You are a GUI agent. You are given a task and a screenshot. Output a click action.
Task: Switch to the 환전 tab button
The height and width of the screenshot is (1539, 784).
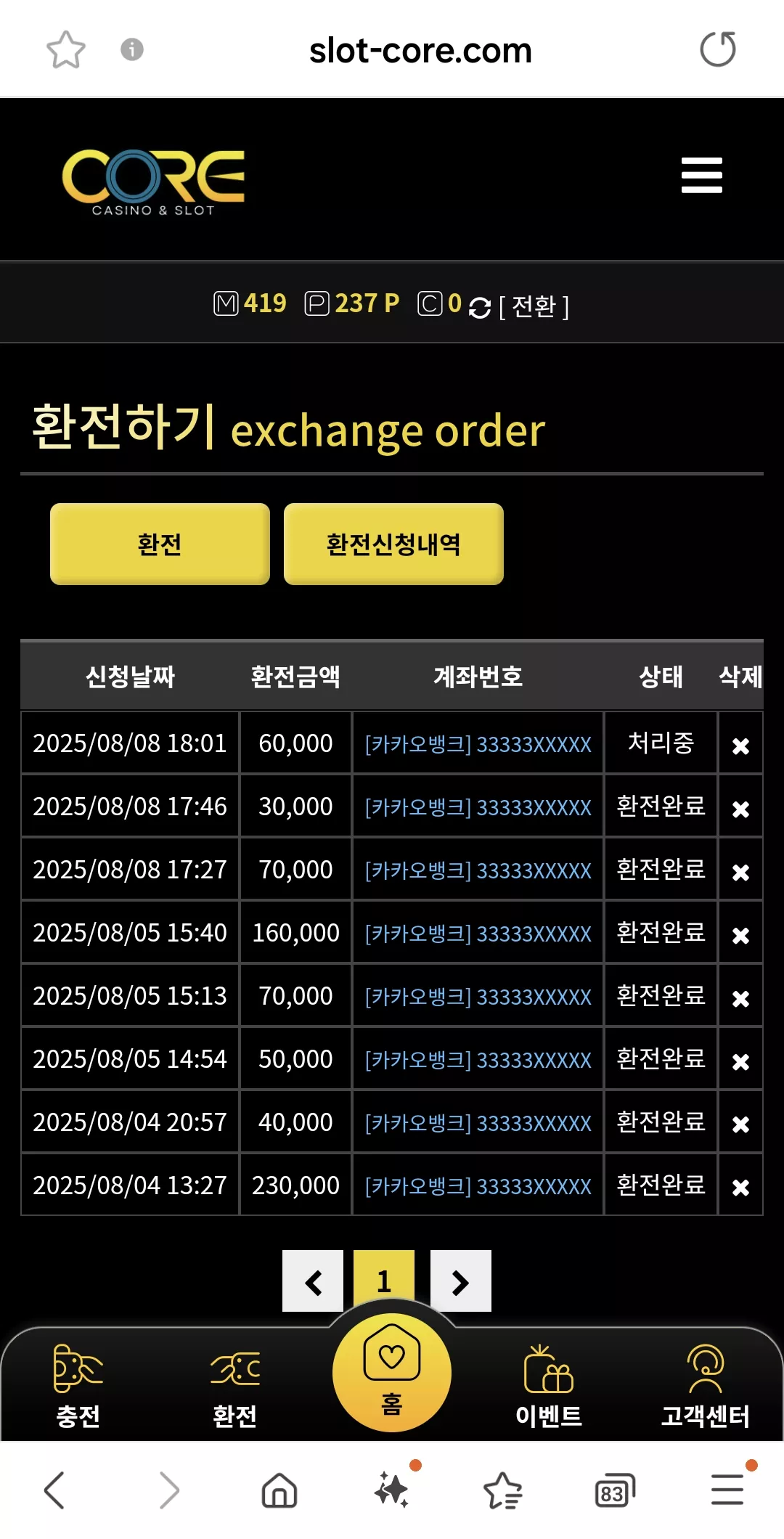coord(160,544)
